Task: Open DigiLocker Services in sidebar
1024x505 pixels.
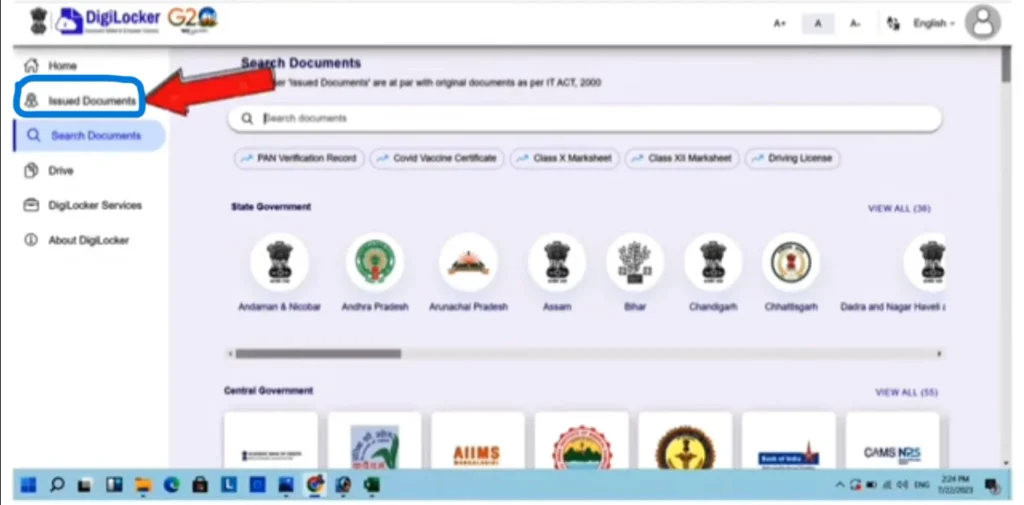Action: click(84, 205)
